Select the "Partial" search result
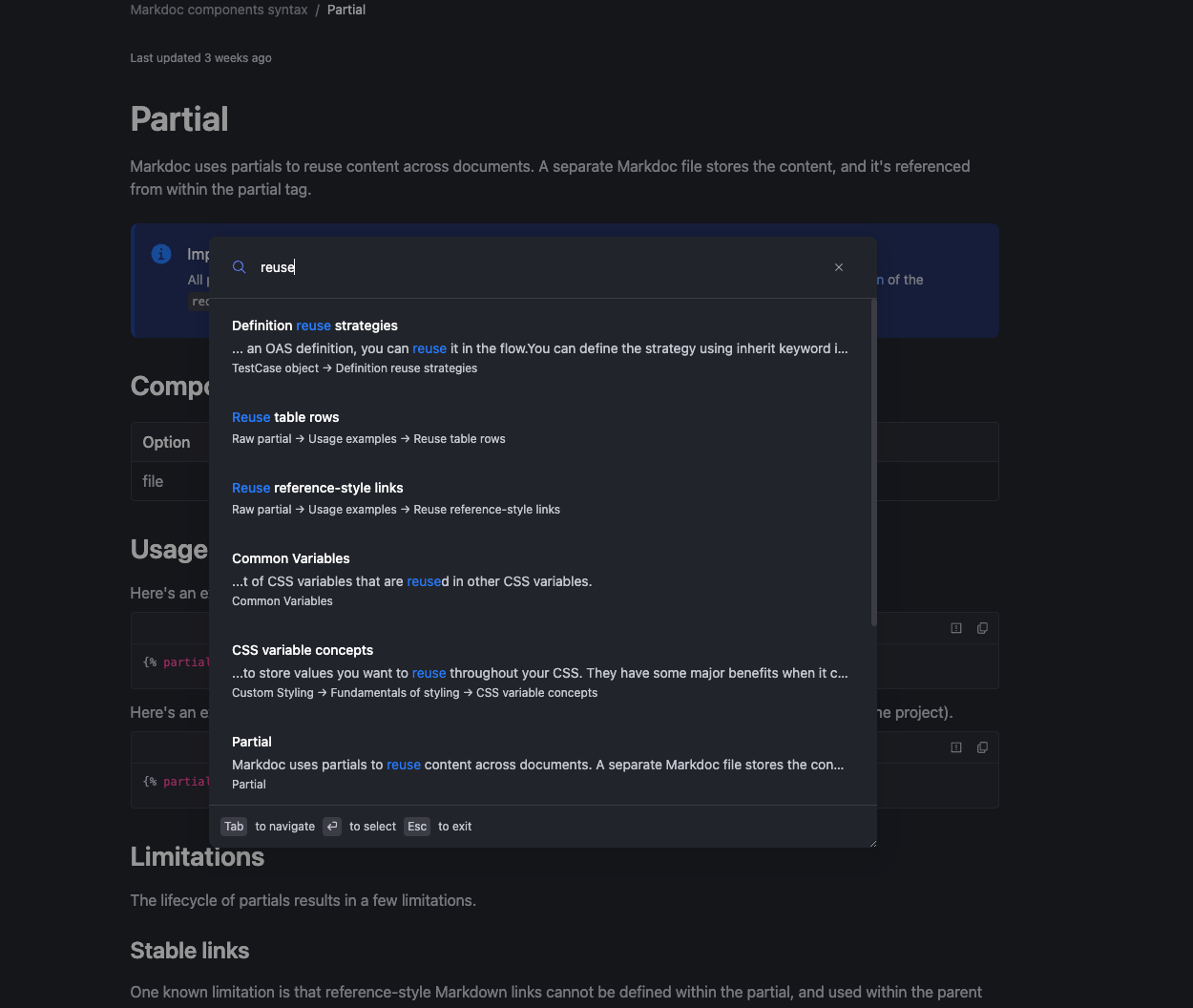 [252, 742]
